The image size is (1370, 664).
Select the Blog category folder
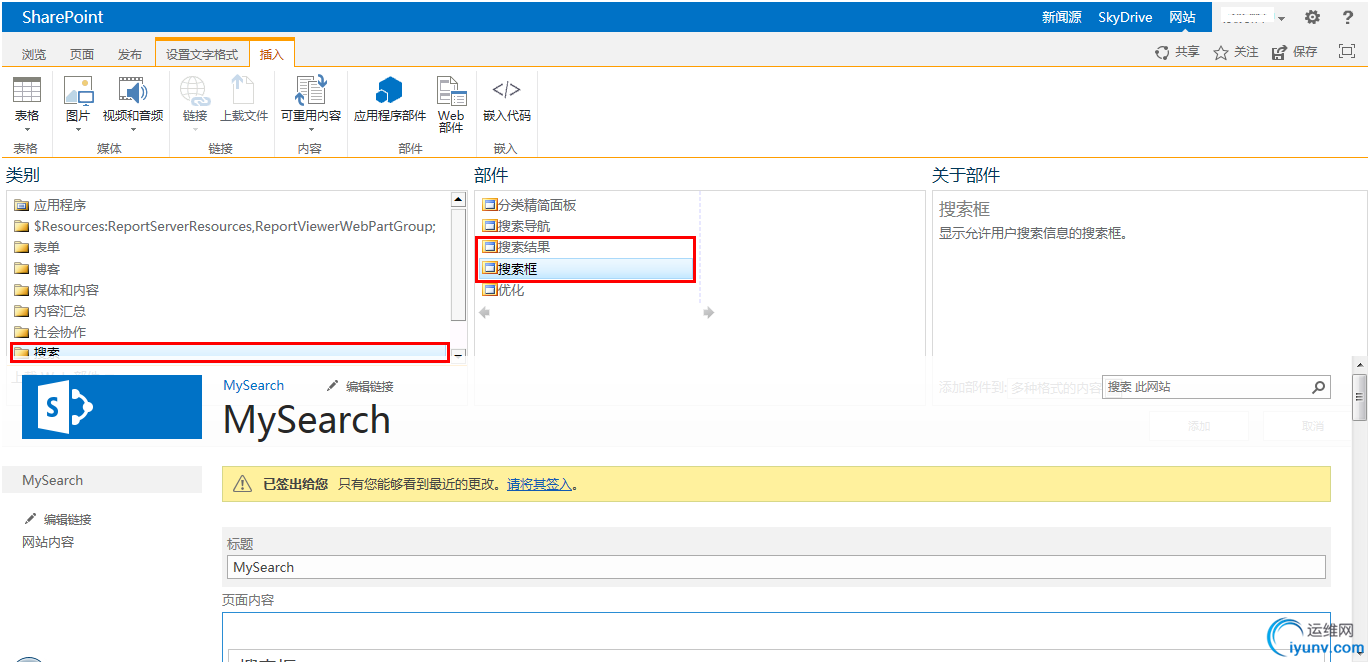(x=37, y=269)
